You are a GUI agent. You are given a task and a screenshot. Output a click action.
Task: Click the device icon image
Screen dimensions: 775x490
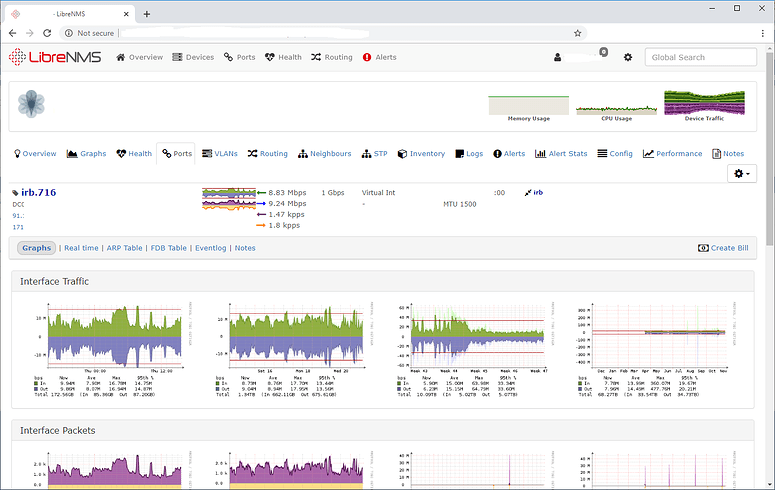(32, 103)
